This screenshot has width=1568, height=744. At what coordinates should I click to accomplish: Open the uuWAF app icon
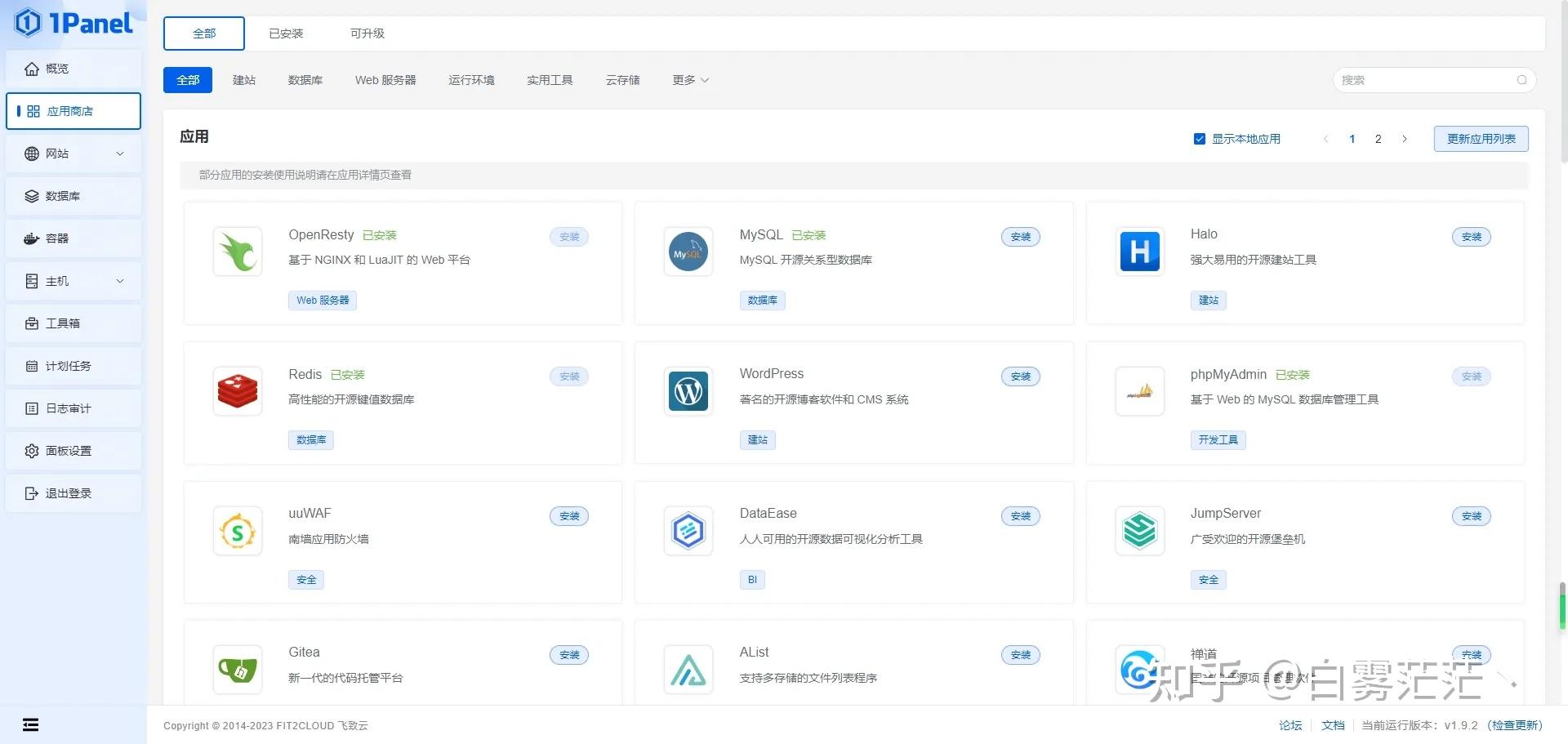(238, 531)
